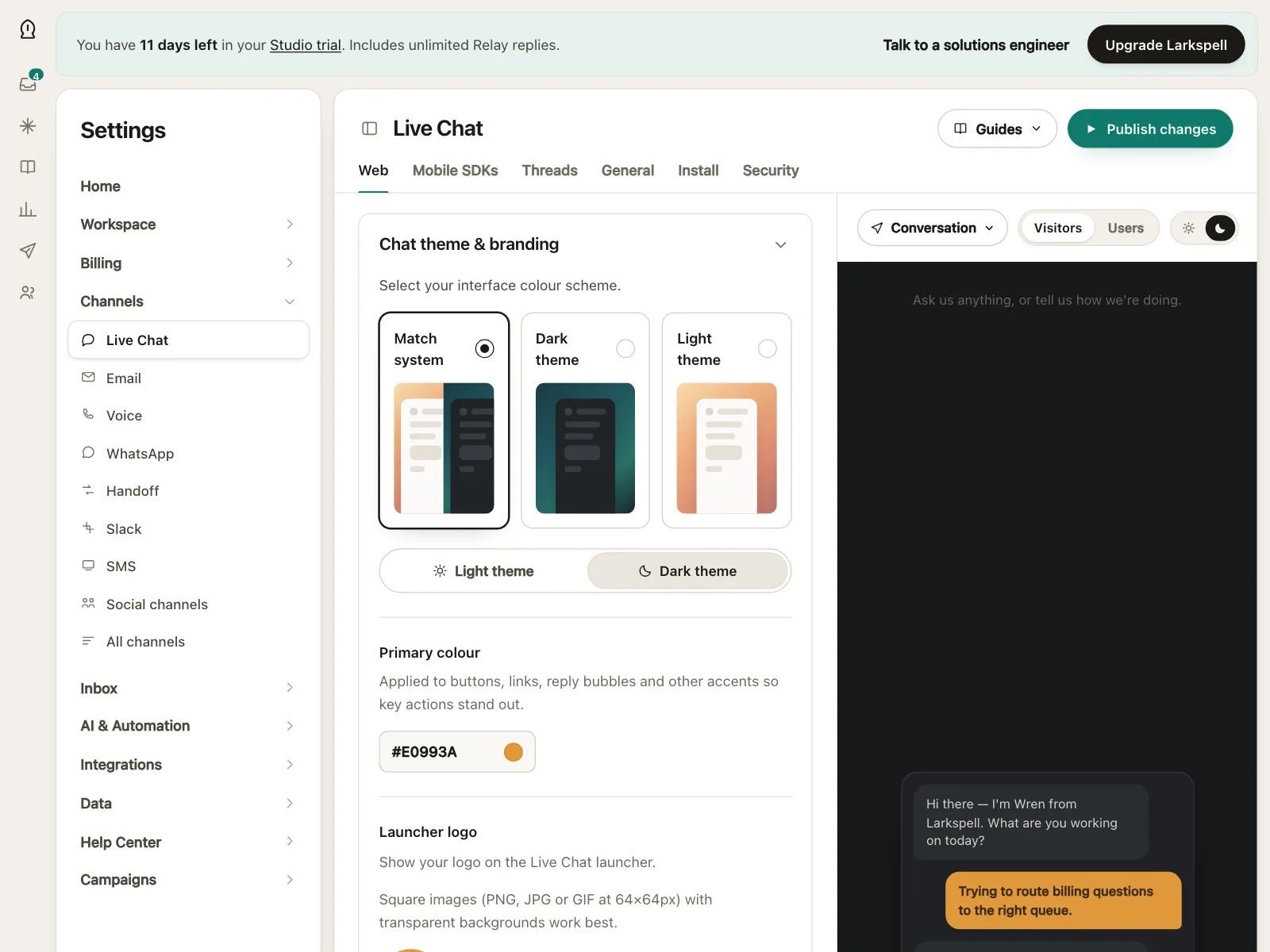Edit the #E0993A colour hex field
Viewport: 1270px width, 952px height.
click(x=457, y=751)
